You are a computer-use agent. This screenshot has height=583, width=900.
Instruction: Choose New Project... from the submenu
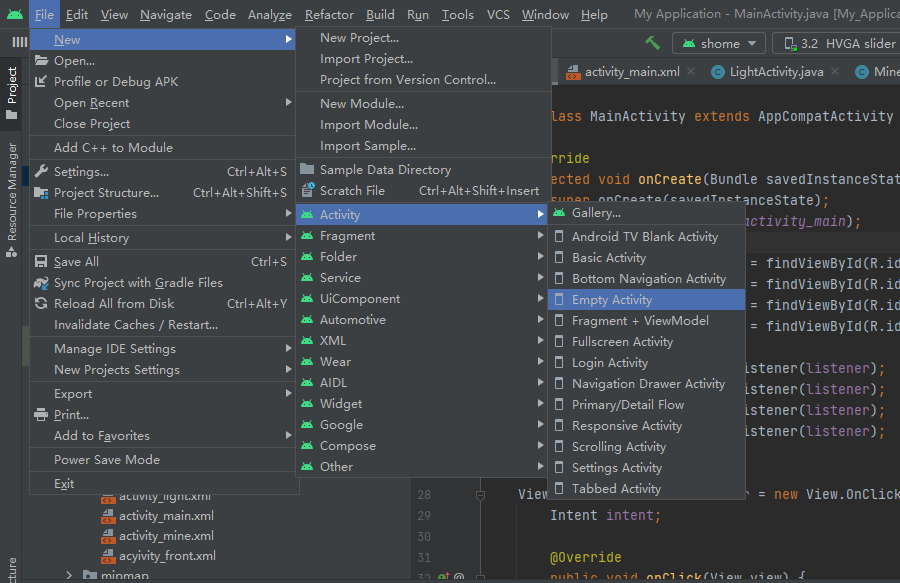coord(359,37)
